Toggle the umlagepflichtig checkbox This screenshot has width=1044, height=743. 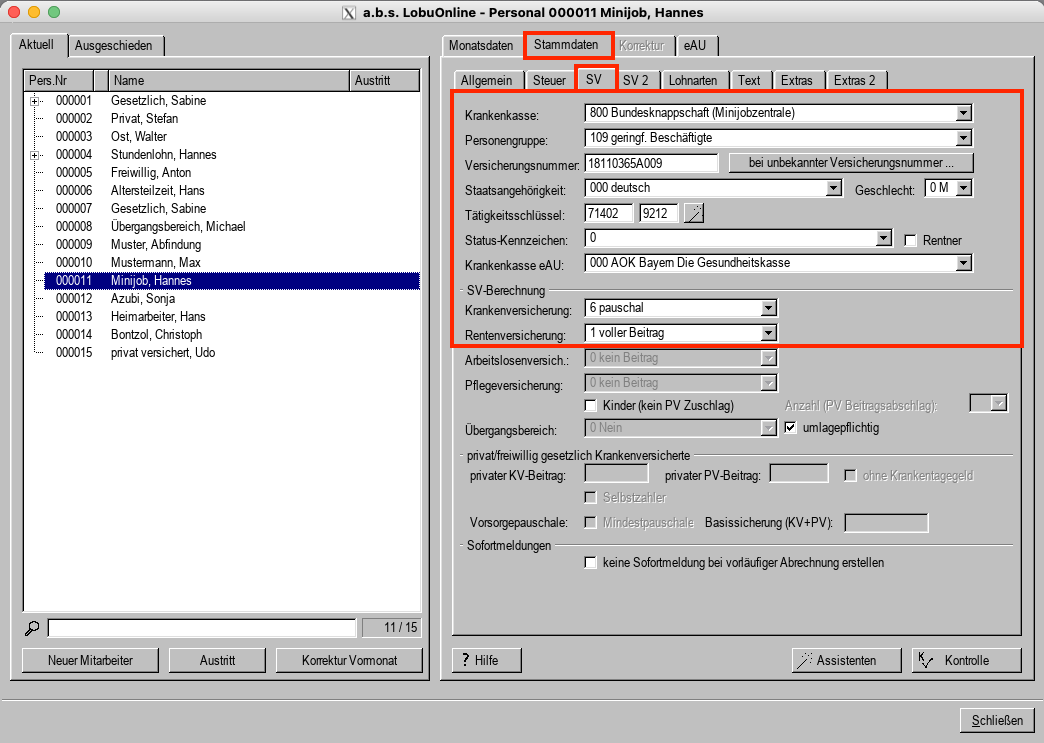coord(791,428)
